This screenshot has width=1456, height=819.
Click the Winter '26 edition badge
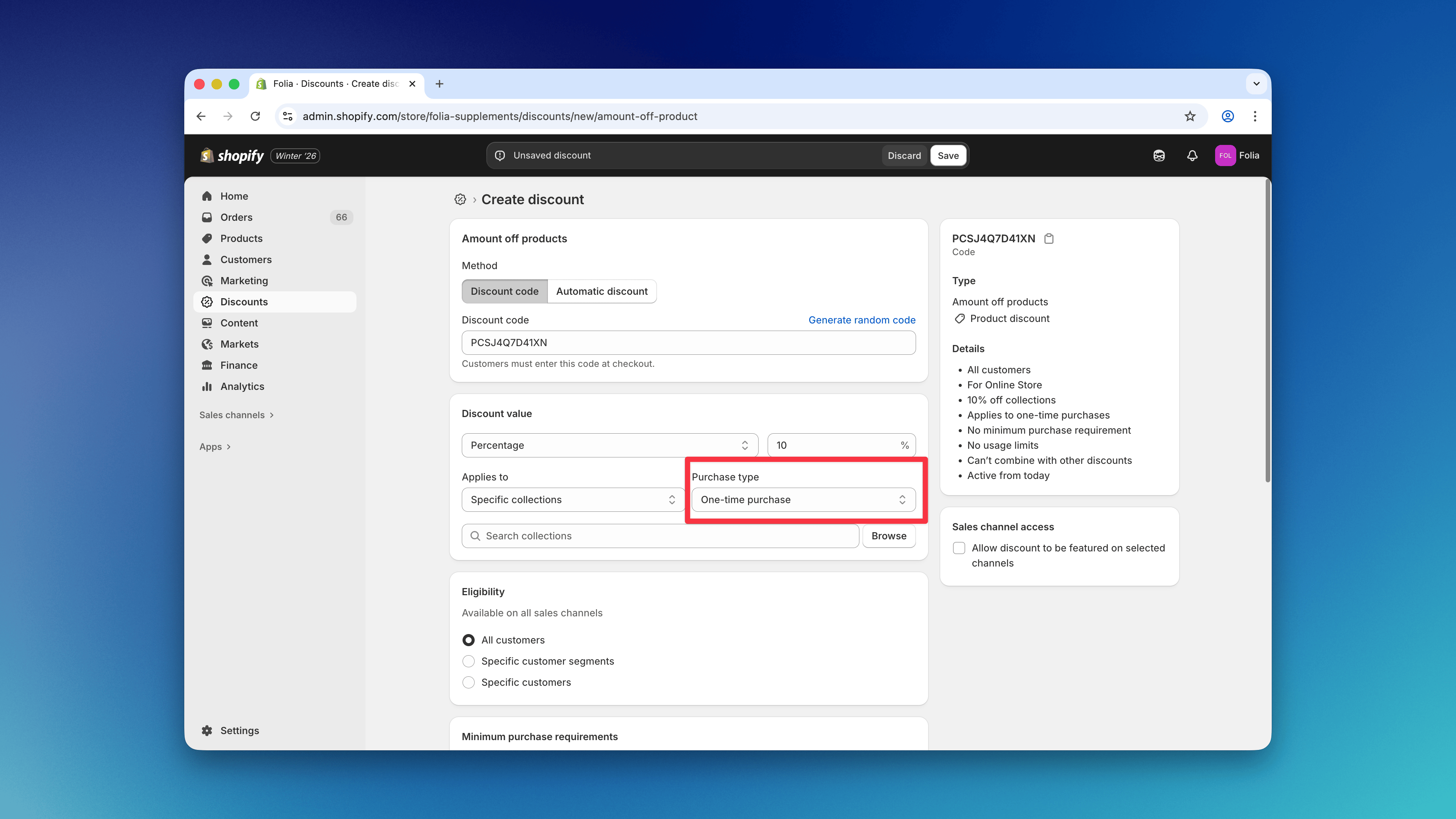point(296,156)
